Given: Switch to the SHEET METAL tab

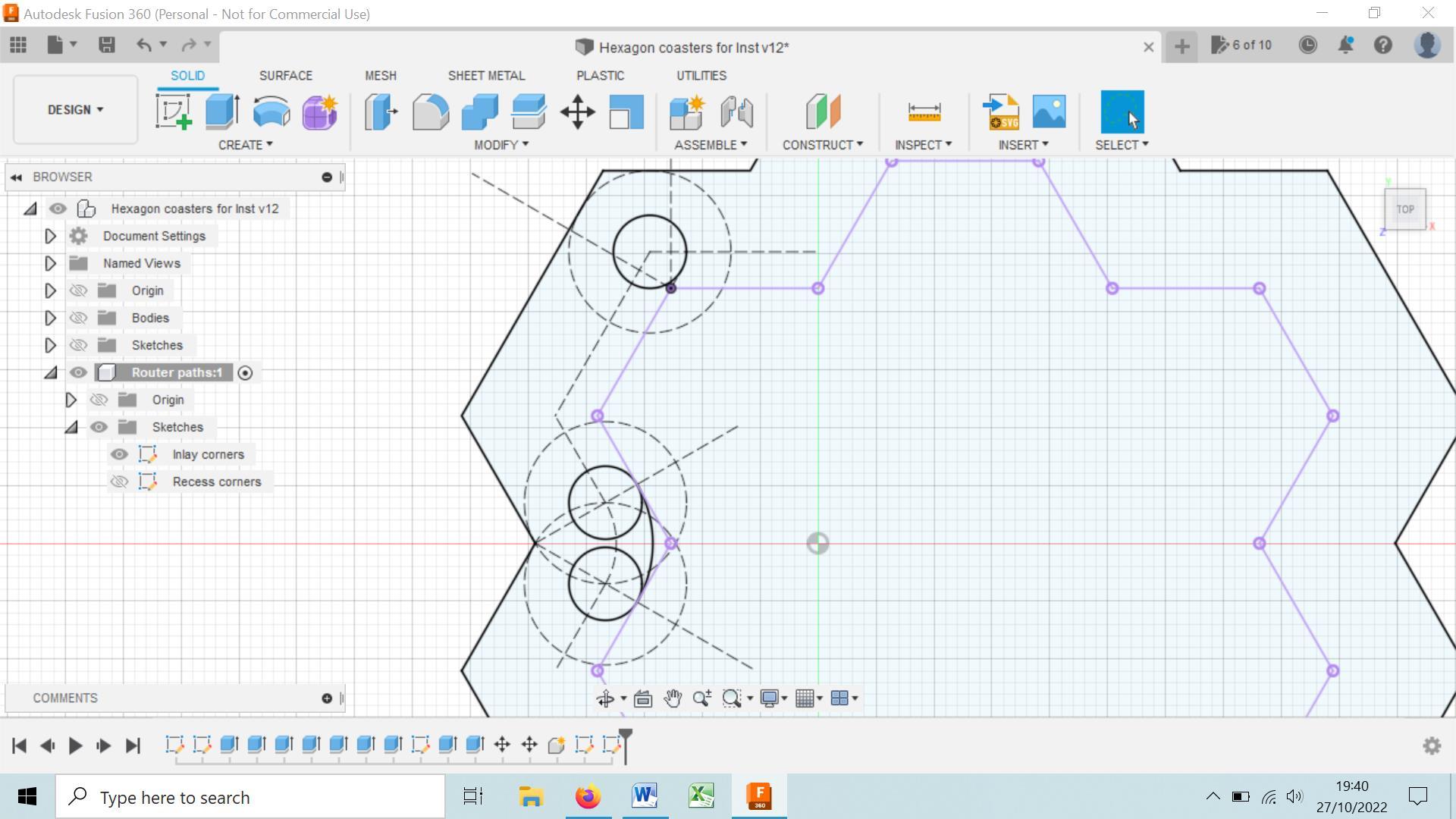Looking at the screenshot, I should point(486,75).
